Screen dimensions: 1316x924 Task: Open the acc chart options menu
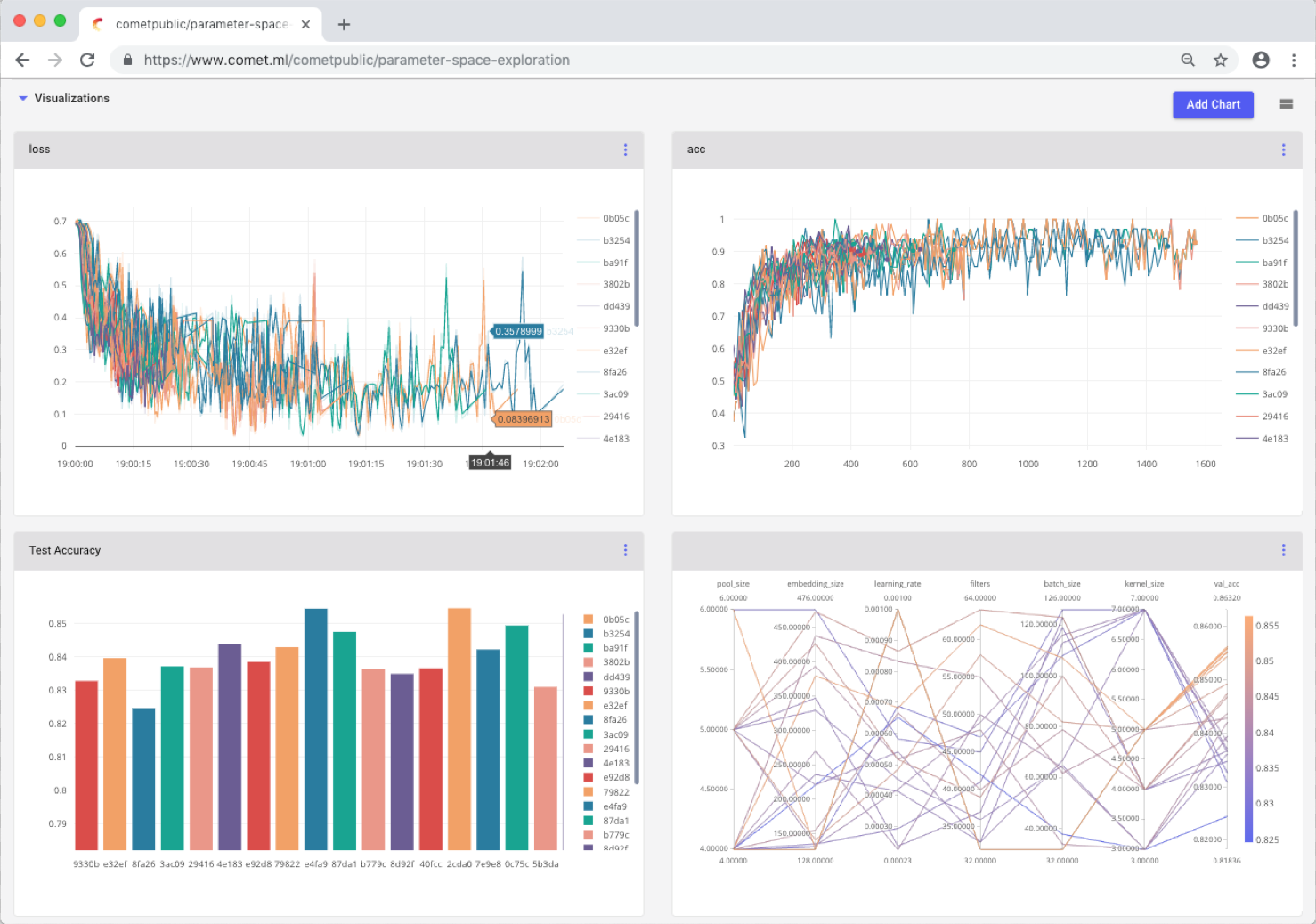point(1283,150)
